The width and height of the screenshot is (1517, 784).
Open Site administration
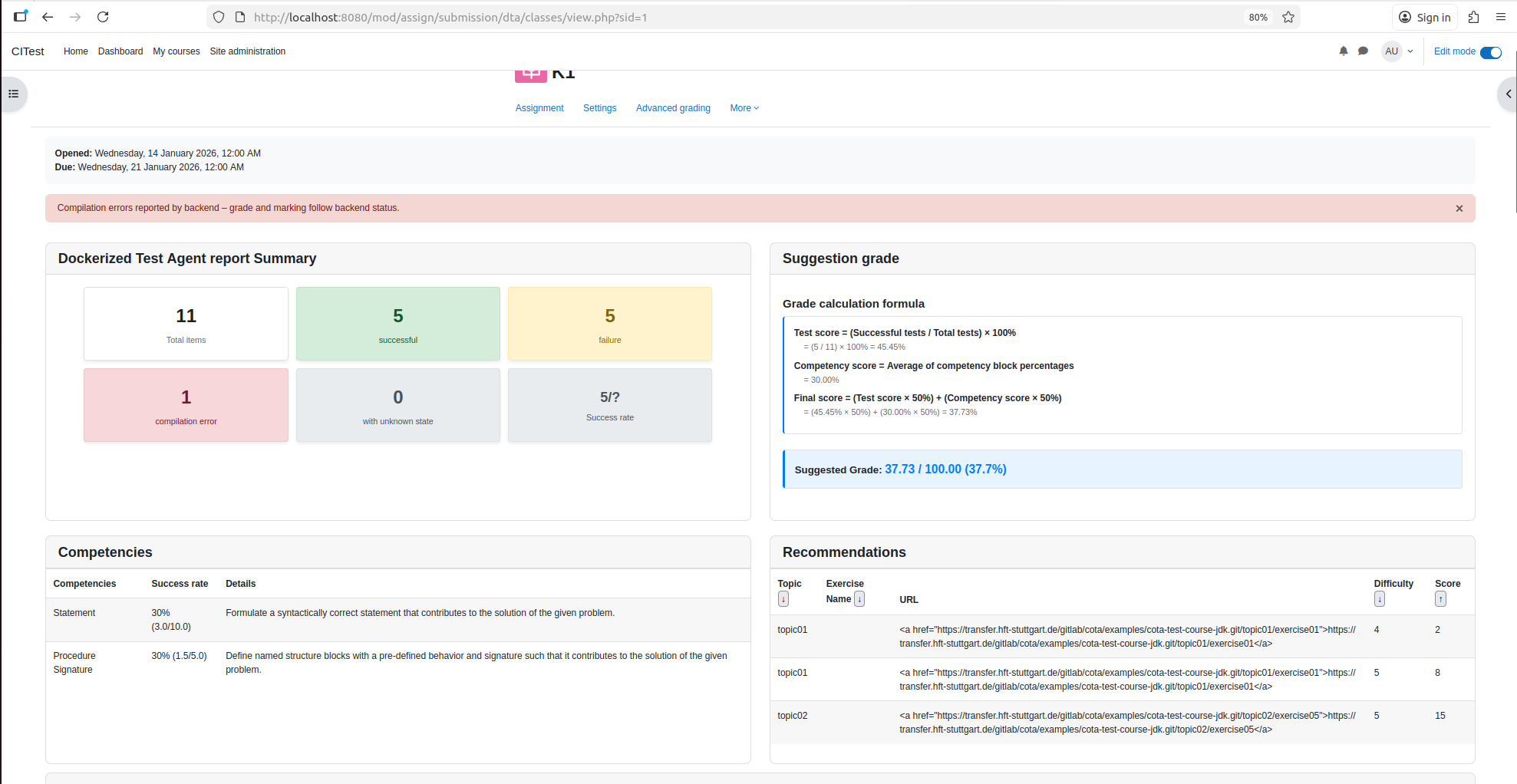248,51
